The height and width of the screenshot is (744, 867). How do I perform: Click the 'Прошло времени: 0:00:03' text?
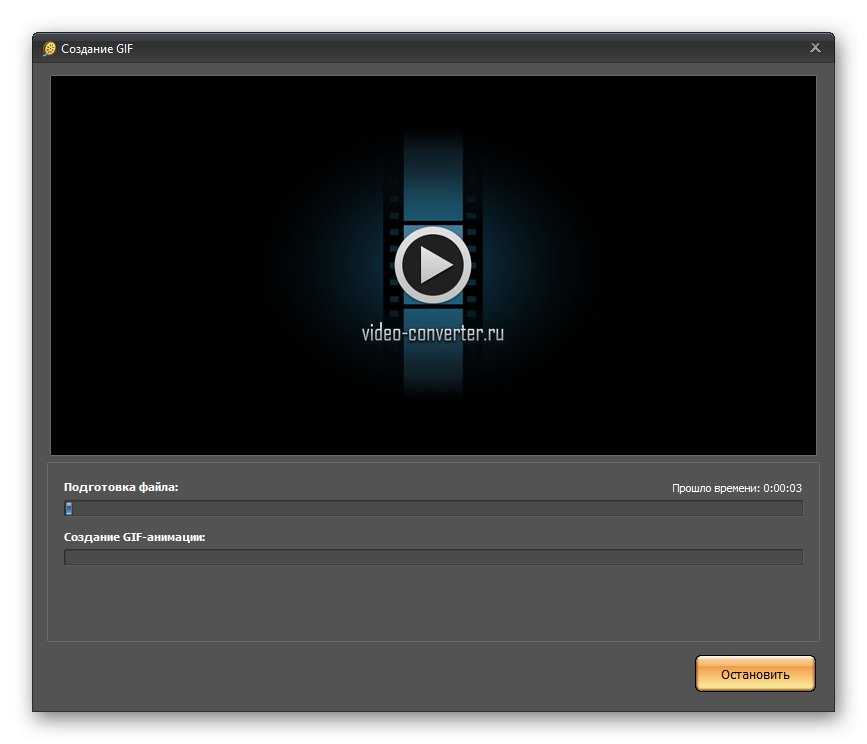click(x=737, y=488)
